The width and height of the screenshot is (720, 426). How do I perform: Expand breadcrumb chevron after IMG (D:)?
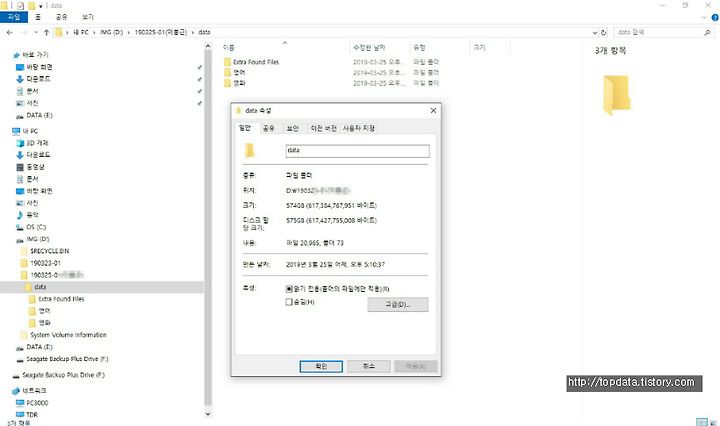(x=129, y=33)
